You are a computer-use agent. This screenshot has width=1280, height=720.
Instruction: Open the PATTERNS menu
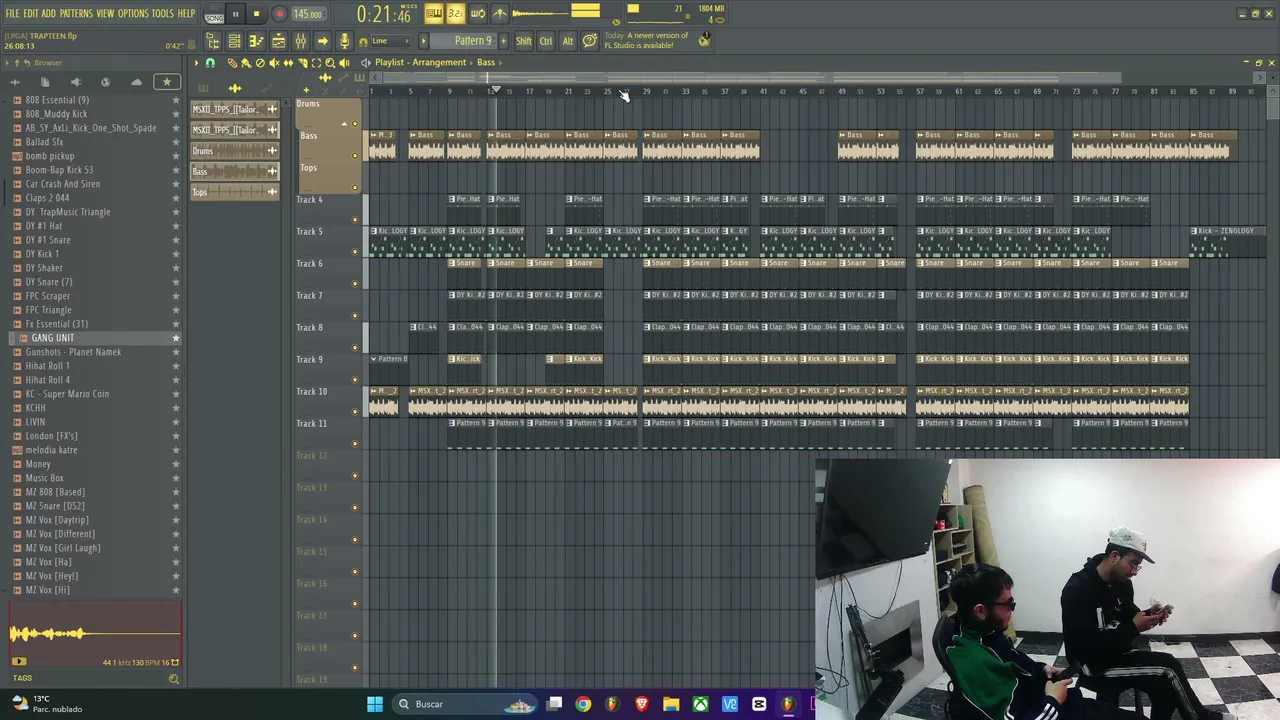tap(76, 14)
